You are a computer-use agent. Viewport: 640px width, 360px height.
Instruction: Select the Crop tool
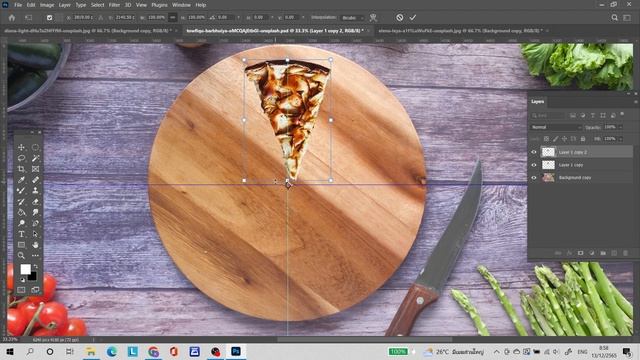(x=21, y=169)
